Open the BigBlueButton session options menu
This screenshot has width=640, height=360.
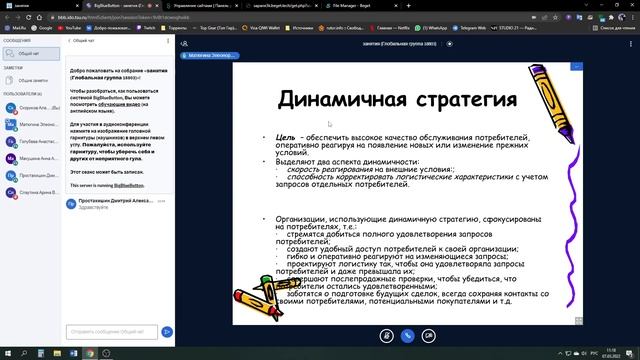click(x=631, y=44)
